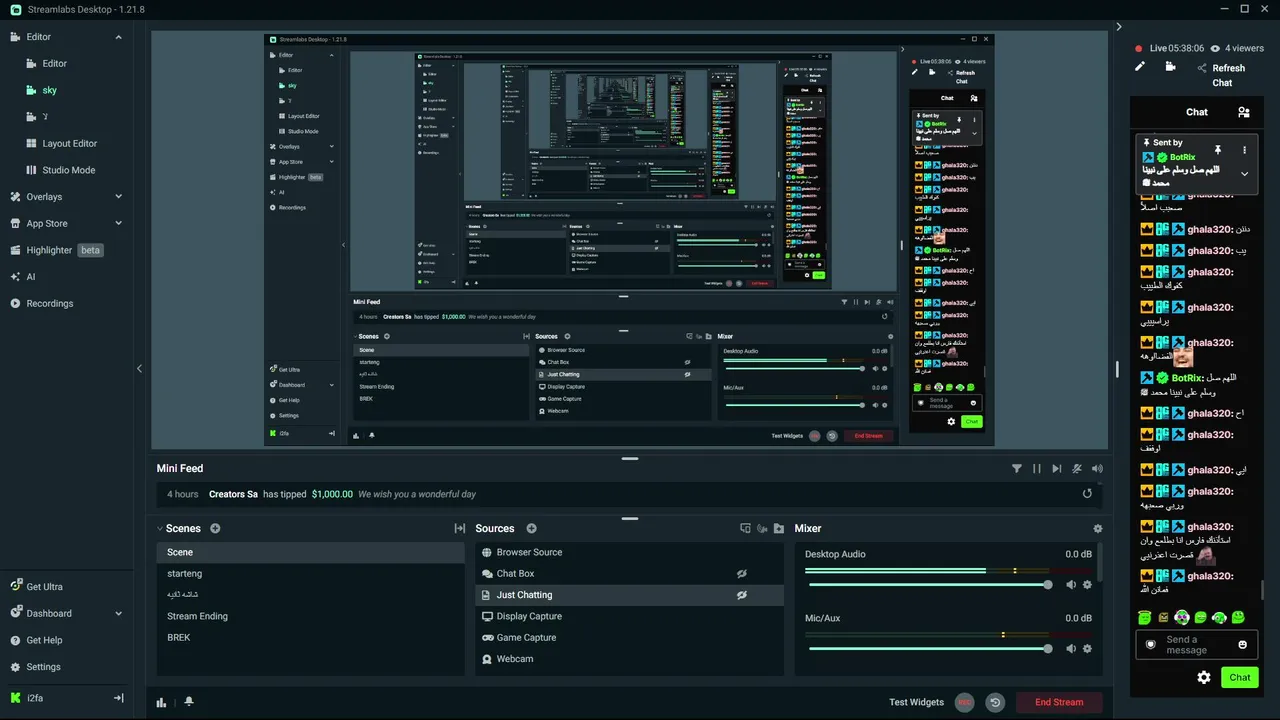Open the replay buffer button
The height and width of the screenshot is (720, 1280).
995,702
